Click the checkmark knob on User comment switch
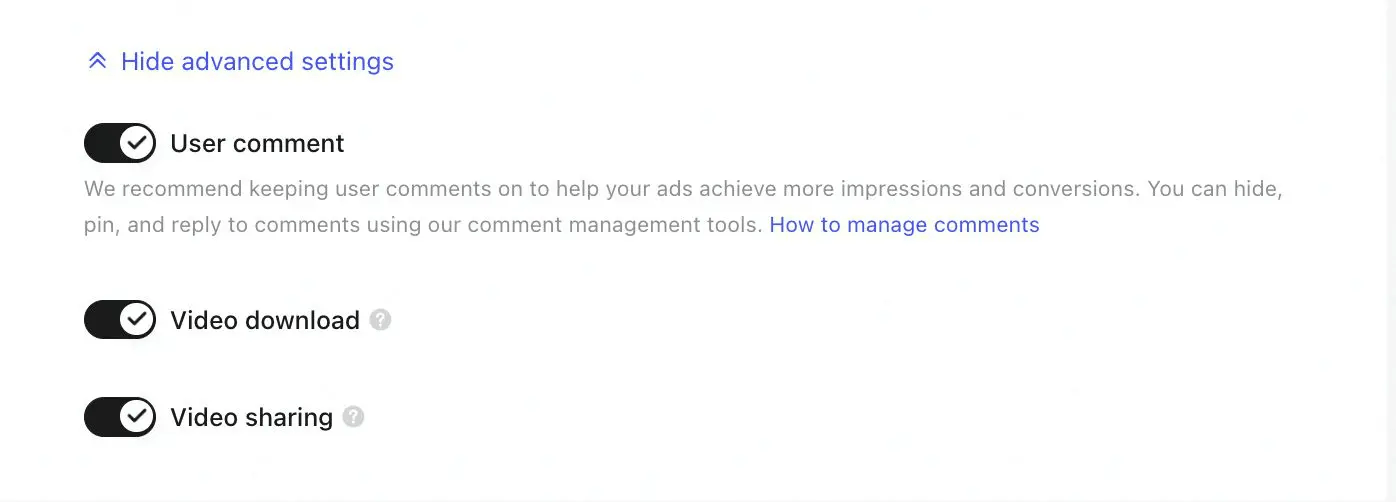 (x=137, y=143)
